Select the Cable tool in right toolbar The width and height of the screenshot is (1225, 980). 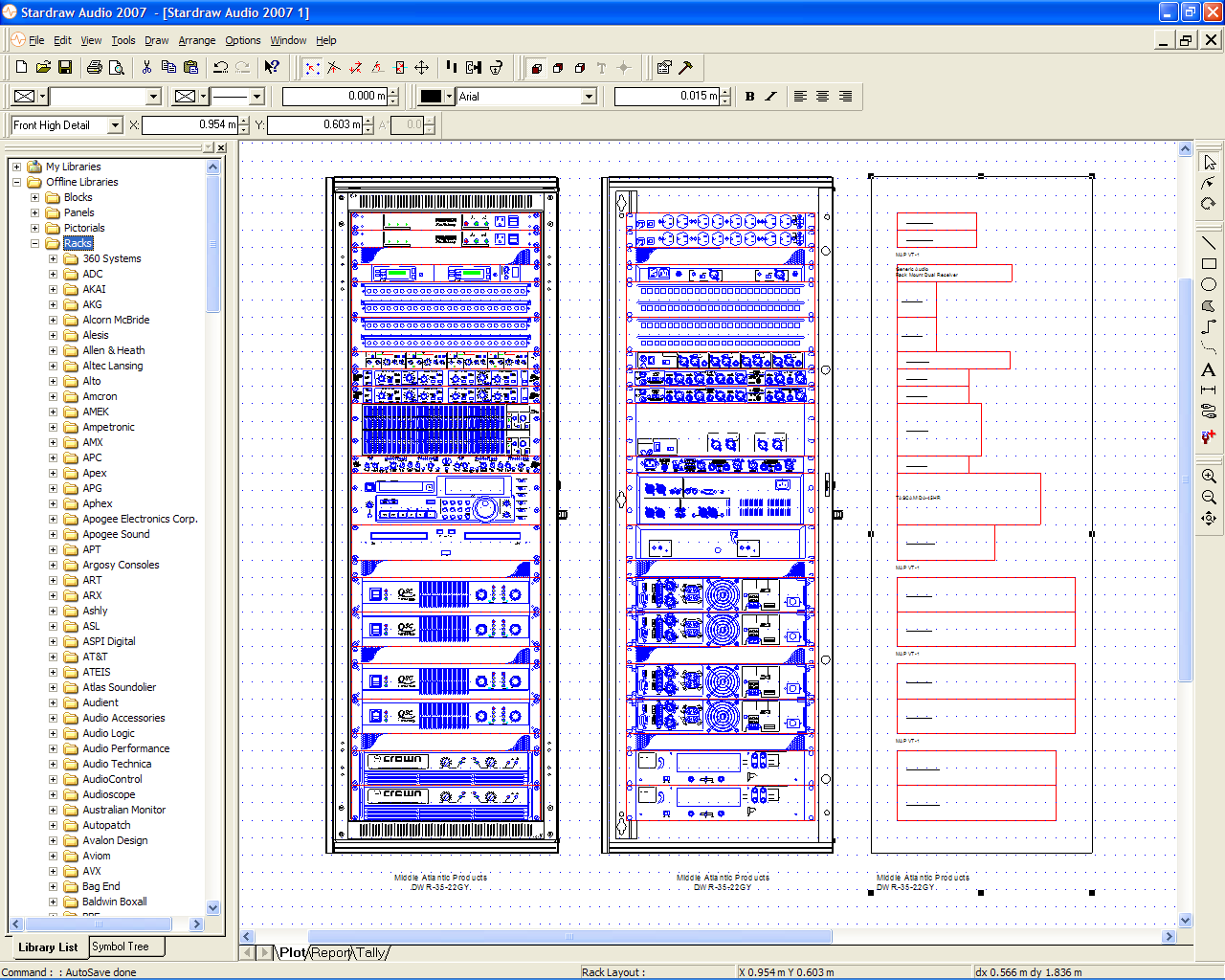tap(1209, 411)
